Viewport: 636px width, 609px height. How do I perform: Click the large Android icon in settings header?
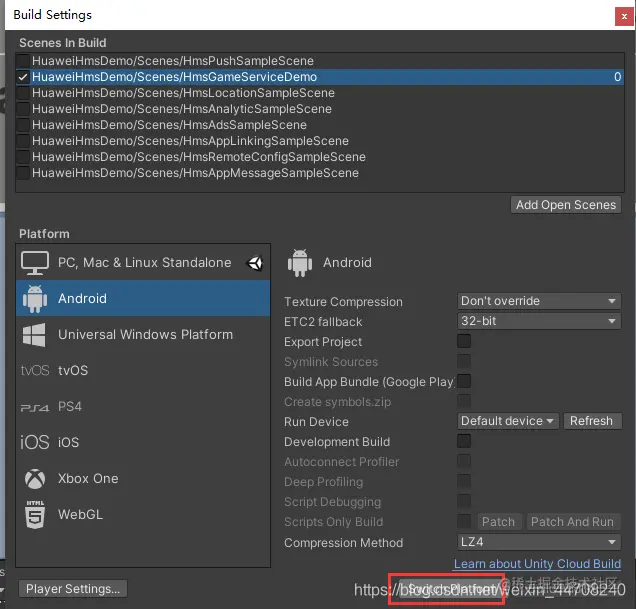click(x=300, y=263)
